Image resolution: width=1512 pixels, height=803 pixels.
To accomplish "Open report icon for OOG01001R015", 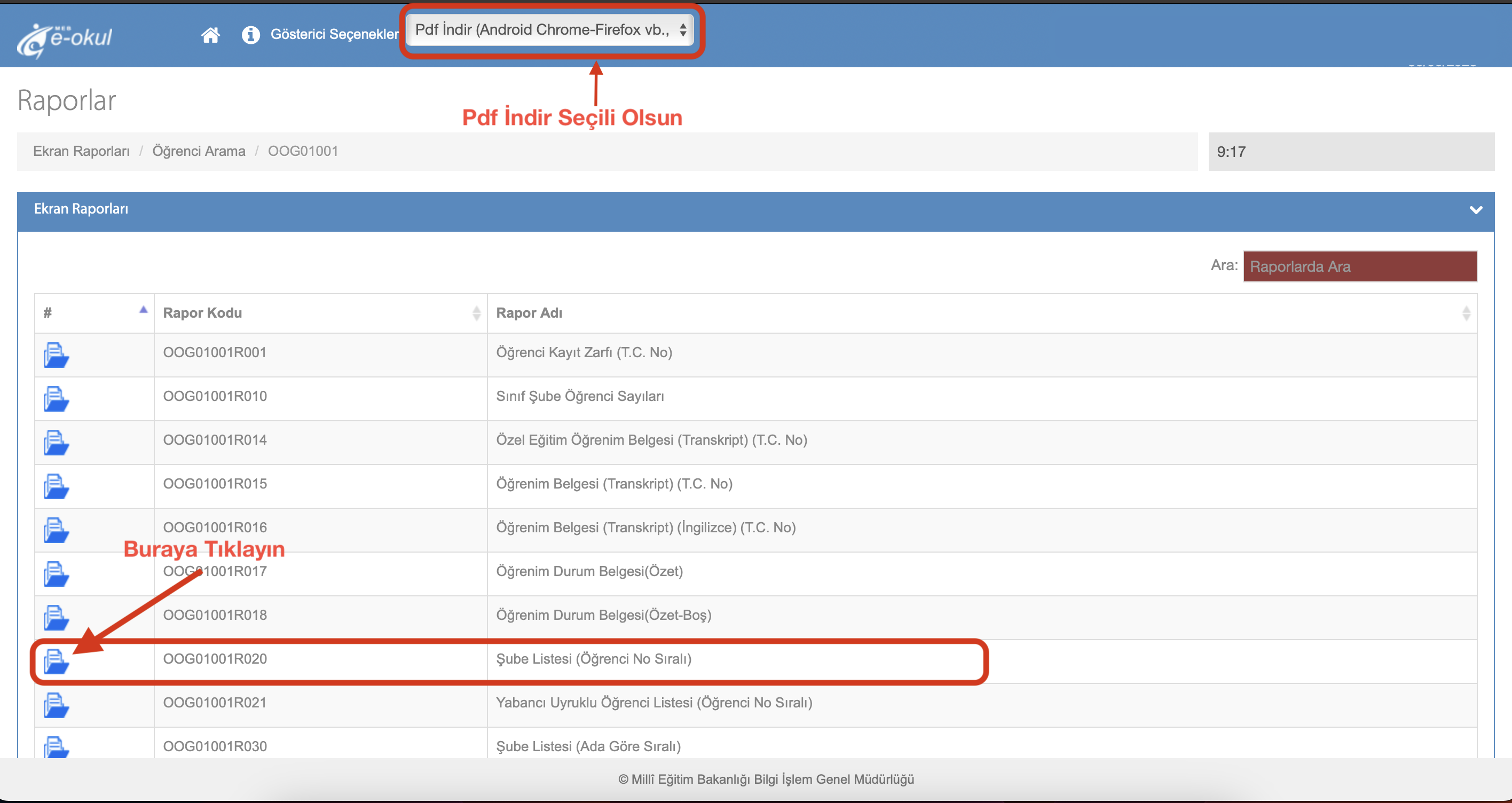I will (x=56, y=486).
